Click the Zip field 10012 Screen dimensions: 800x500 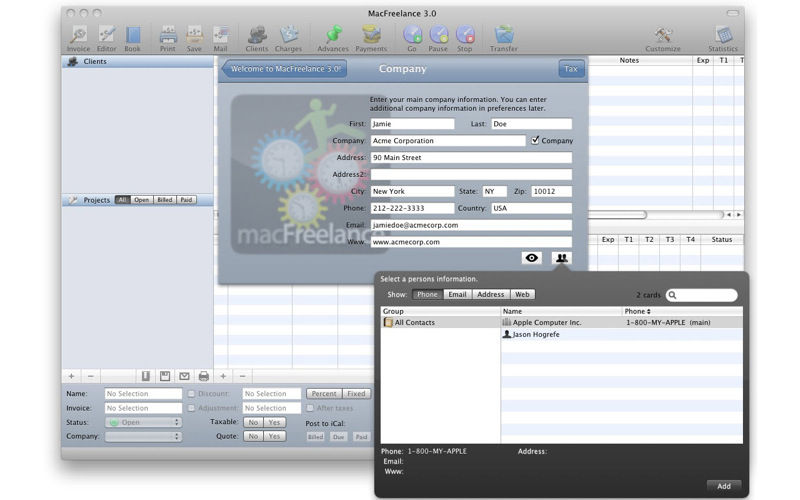[552, 191]
